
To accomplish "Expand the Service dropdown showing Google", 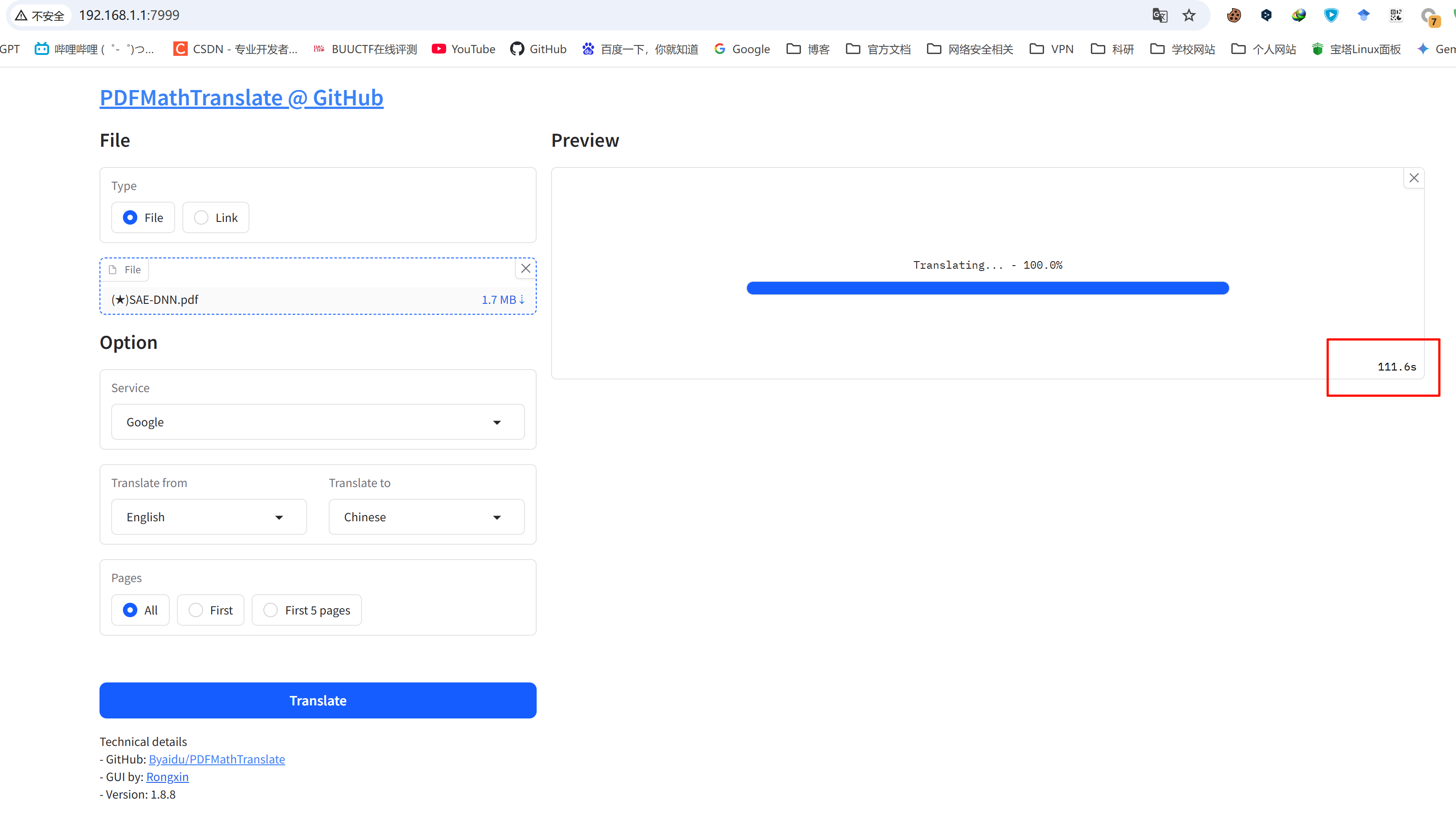I will pos(317,422).
